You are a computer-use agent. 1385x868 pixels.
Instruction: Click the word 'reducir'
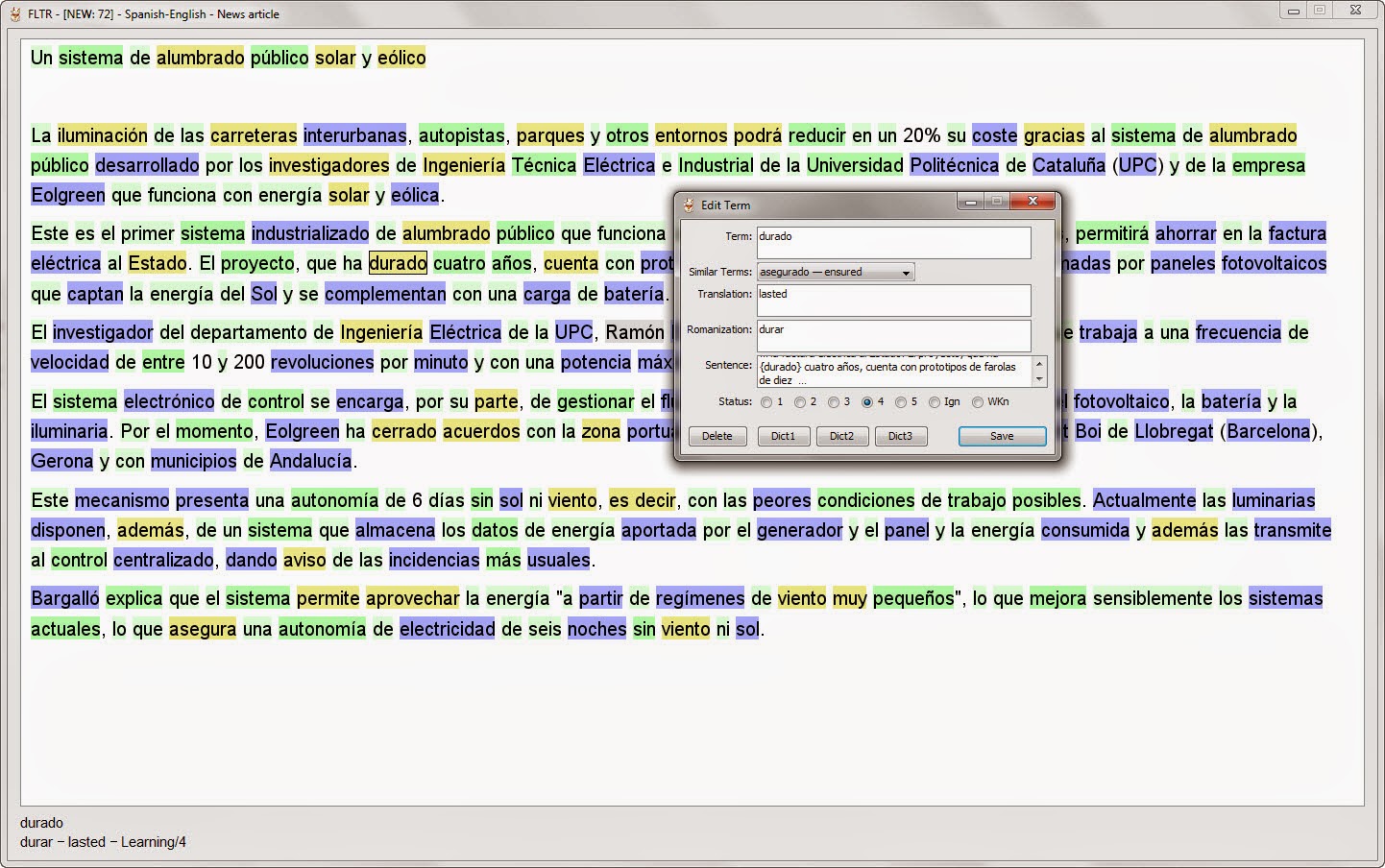click(x=817, y=135)
